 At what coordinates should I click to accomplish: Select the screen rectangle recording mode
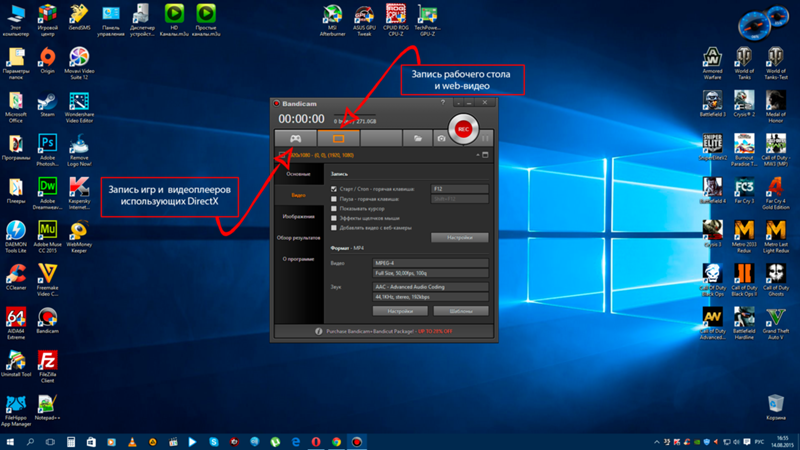(338, 138)
